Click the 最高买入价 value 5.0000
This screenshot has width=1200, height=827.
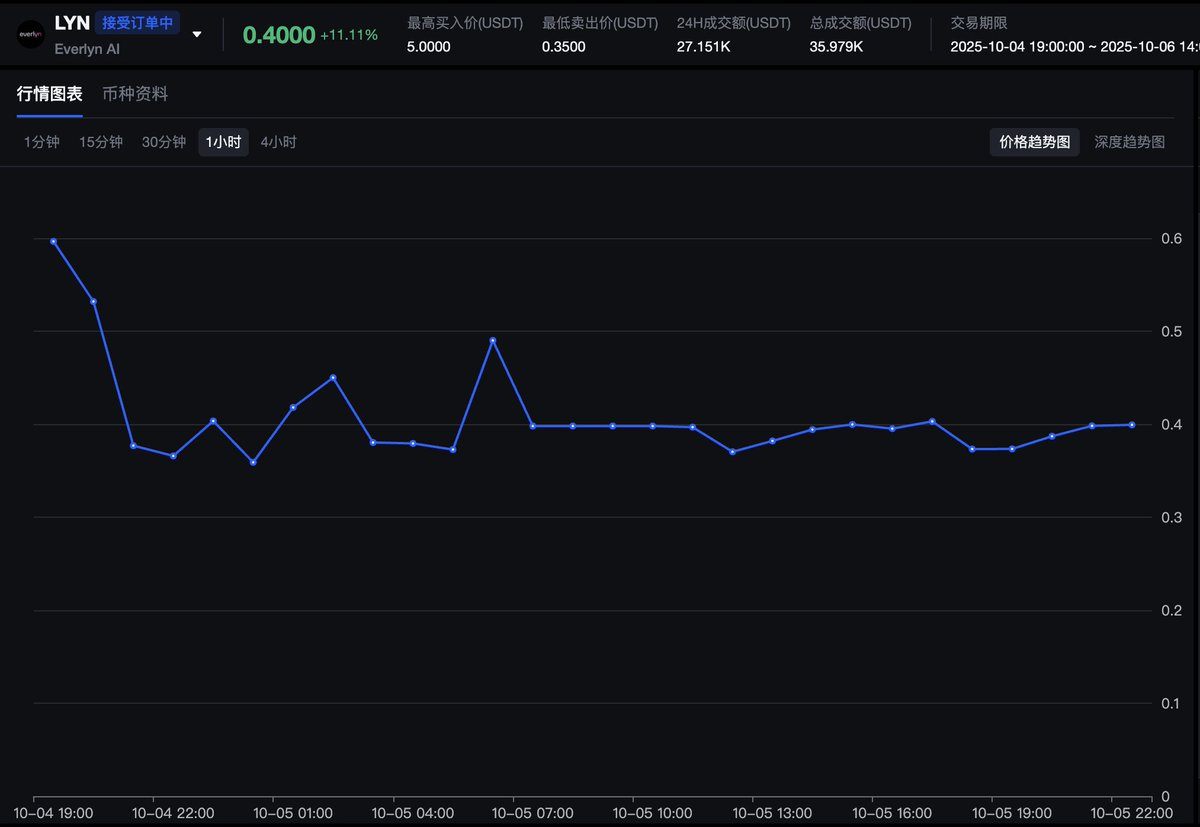(428, 46)
